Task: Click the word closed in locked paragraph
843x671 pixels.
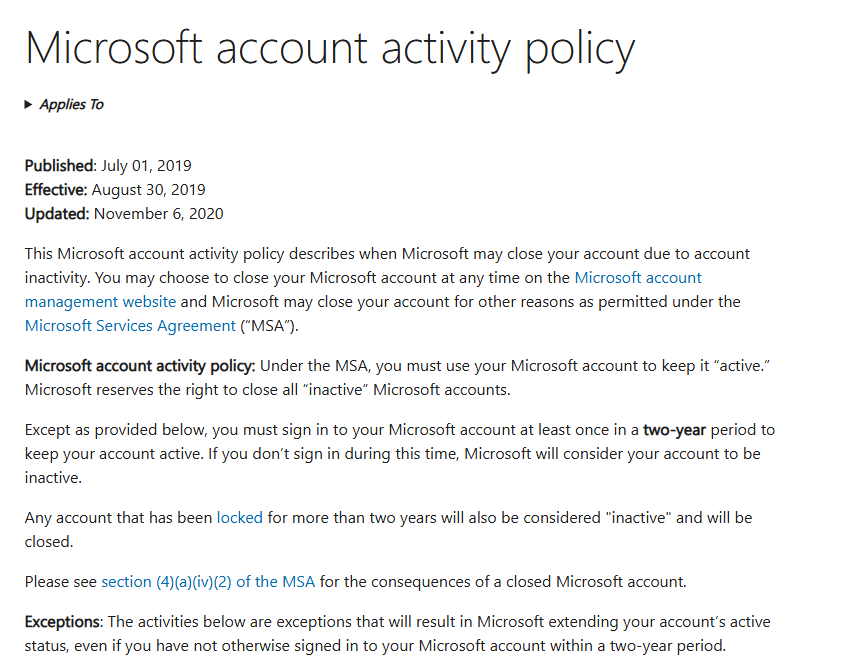Action: pyautogui.click(x=49, y=541)
